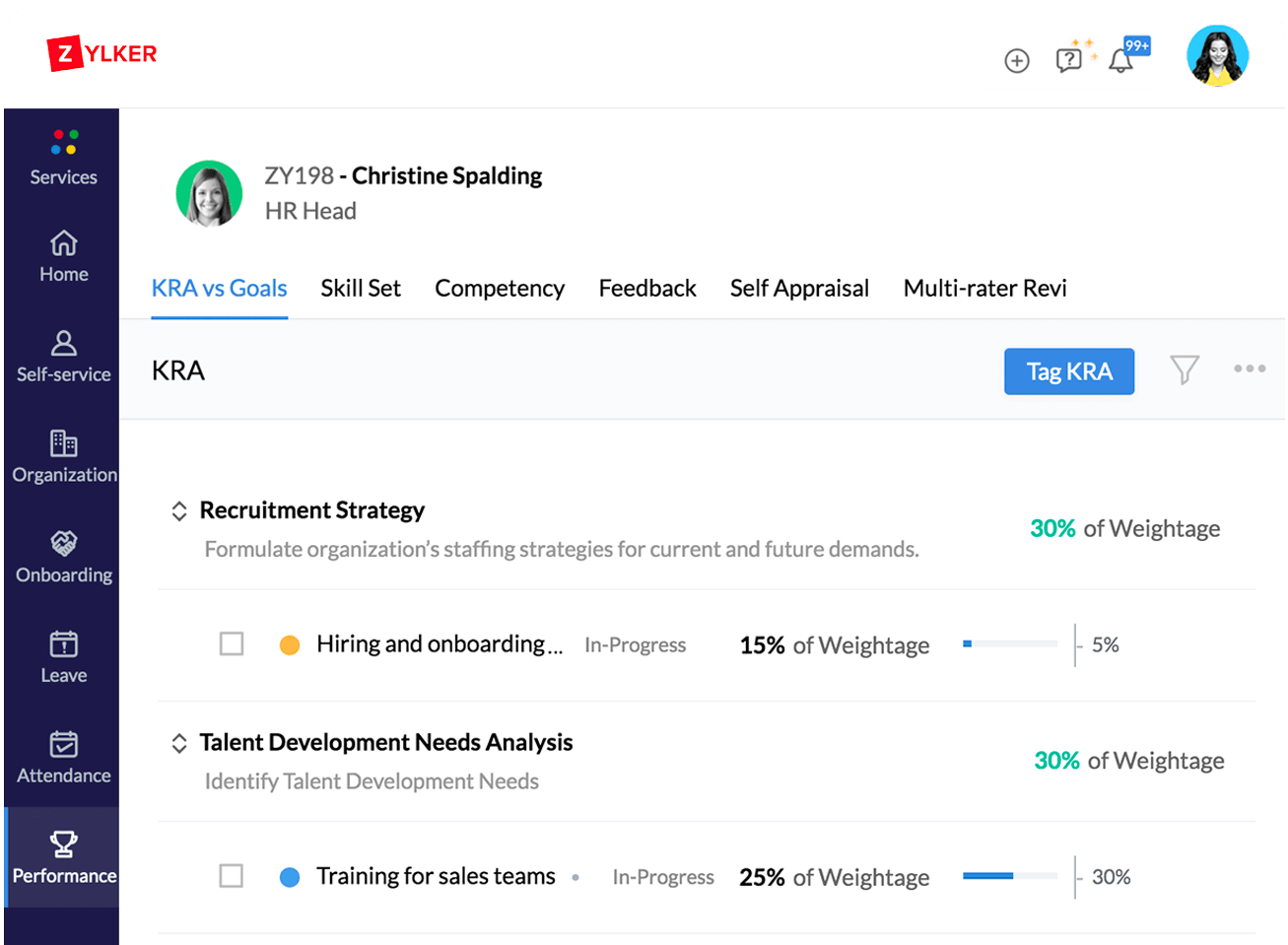Viewport: 1288px width, 945px height.
Task: Check the Hiring and onboarding goal checkbox
Action: tap(232, 643)
